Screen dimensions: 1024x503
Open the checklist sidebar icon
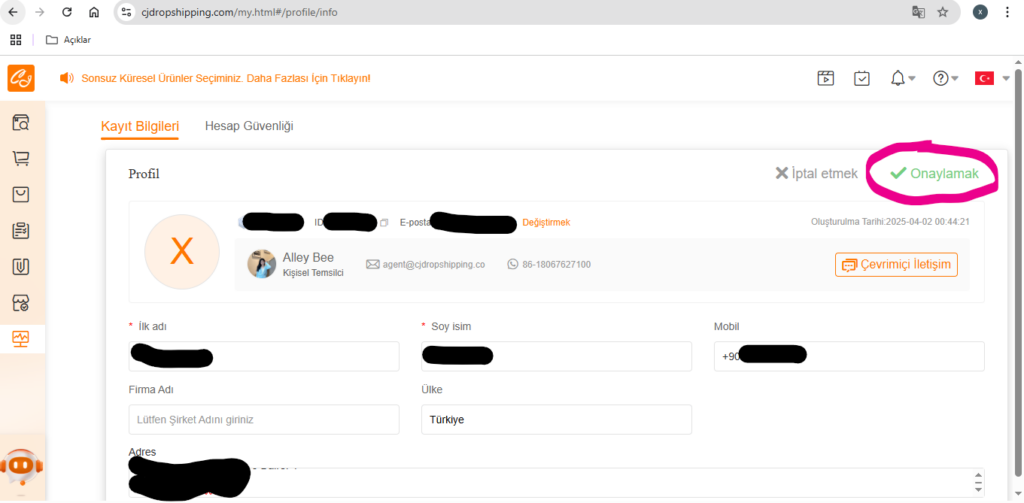(x=21, y=231)
